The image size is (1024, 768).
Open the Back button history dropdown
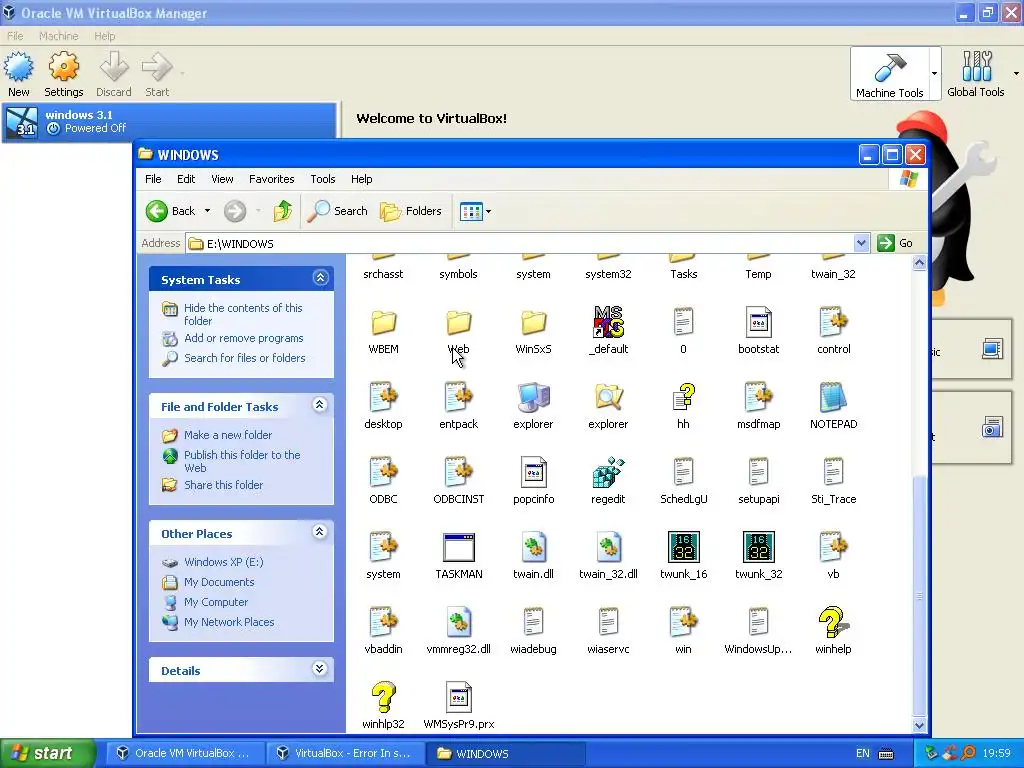point(207,211)
